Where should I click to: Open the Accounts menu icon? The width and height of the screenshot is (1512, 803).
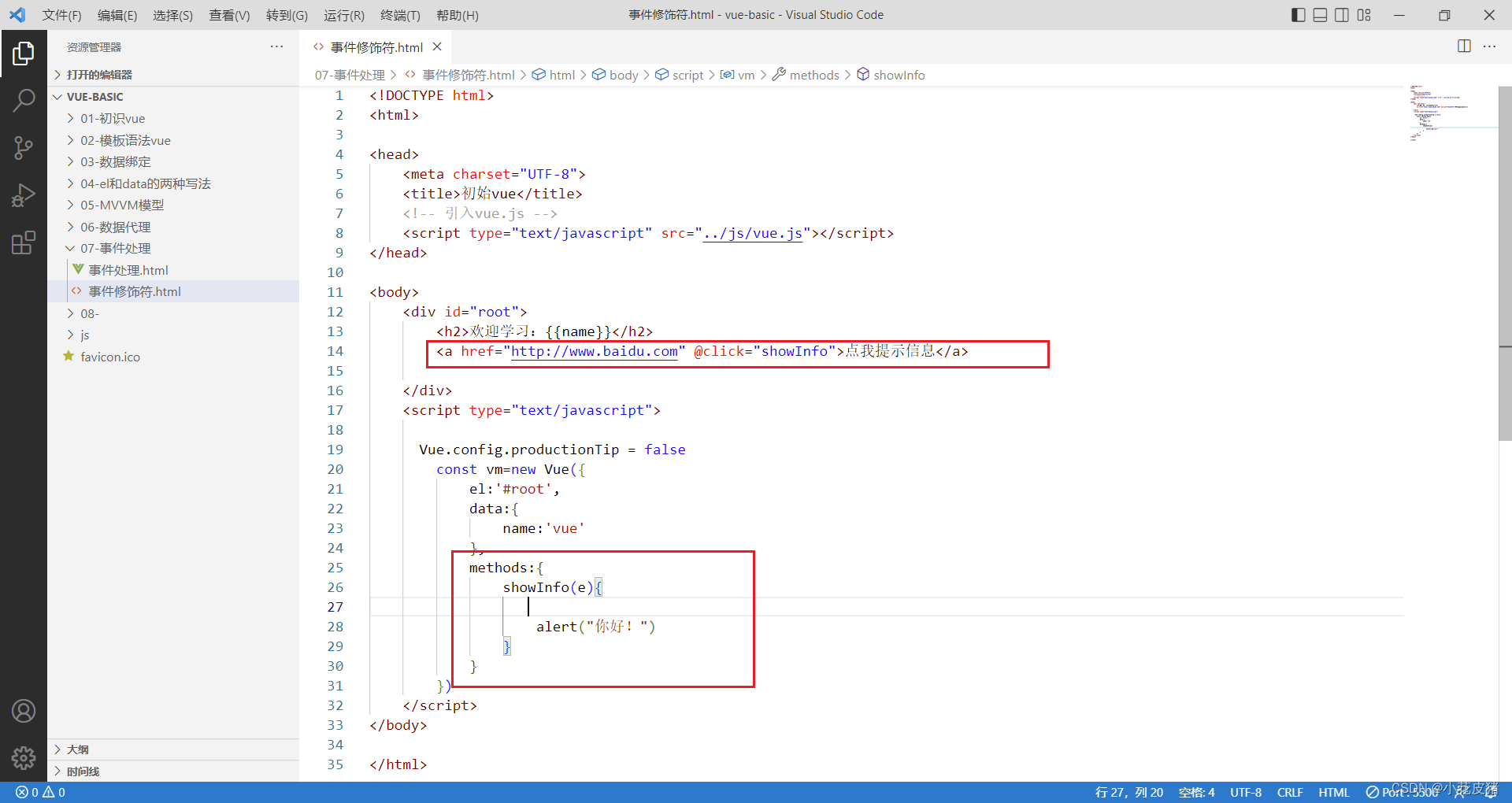click(x=24, y=711)
